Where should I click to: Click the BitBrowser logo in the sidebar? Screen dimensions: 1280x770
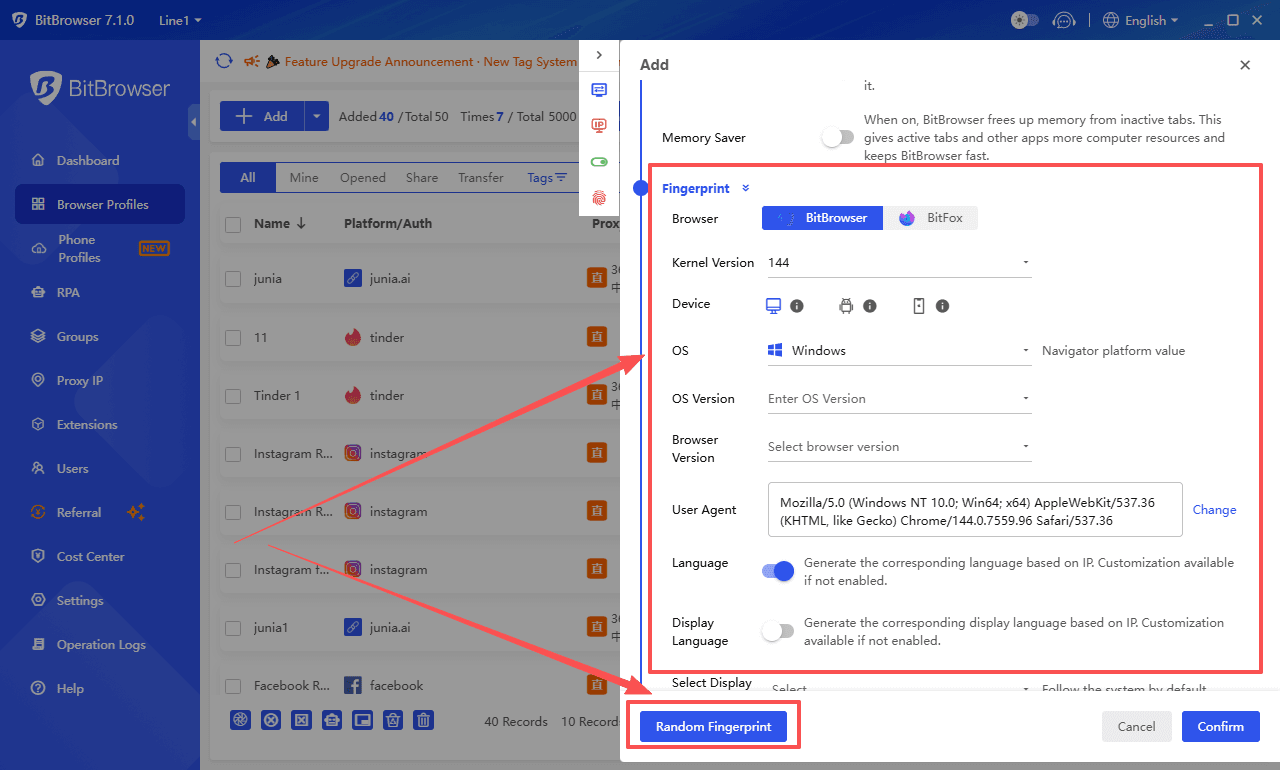click(100, 88)
